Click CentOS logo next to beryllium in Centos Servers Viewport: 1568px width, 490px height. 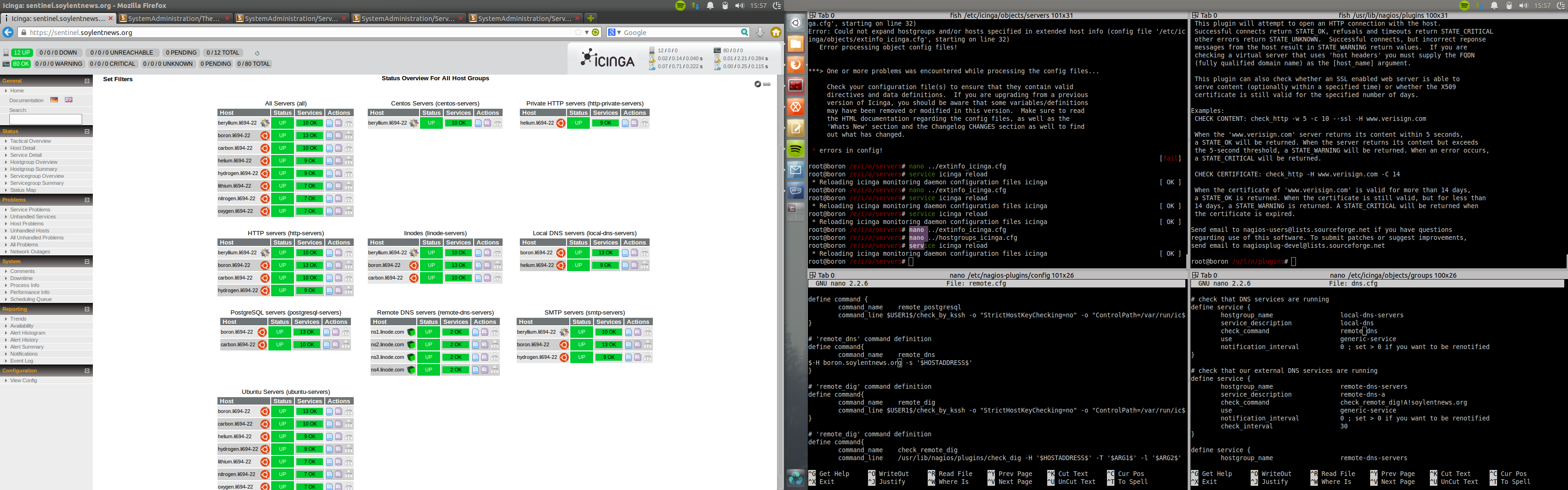point(414,124)
